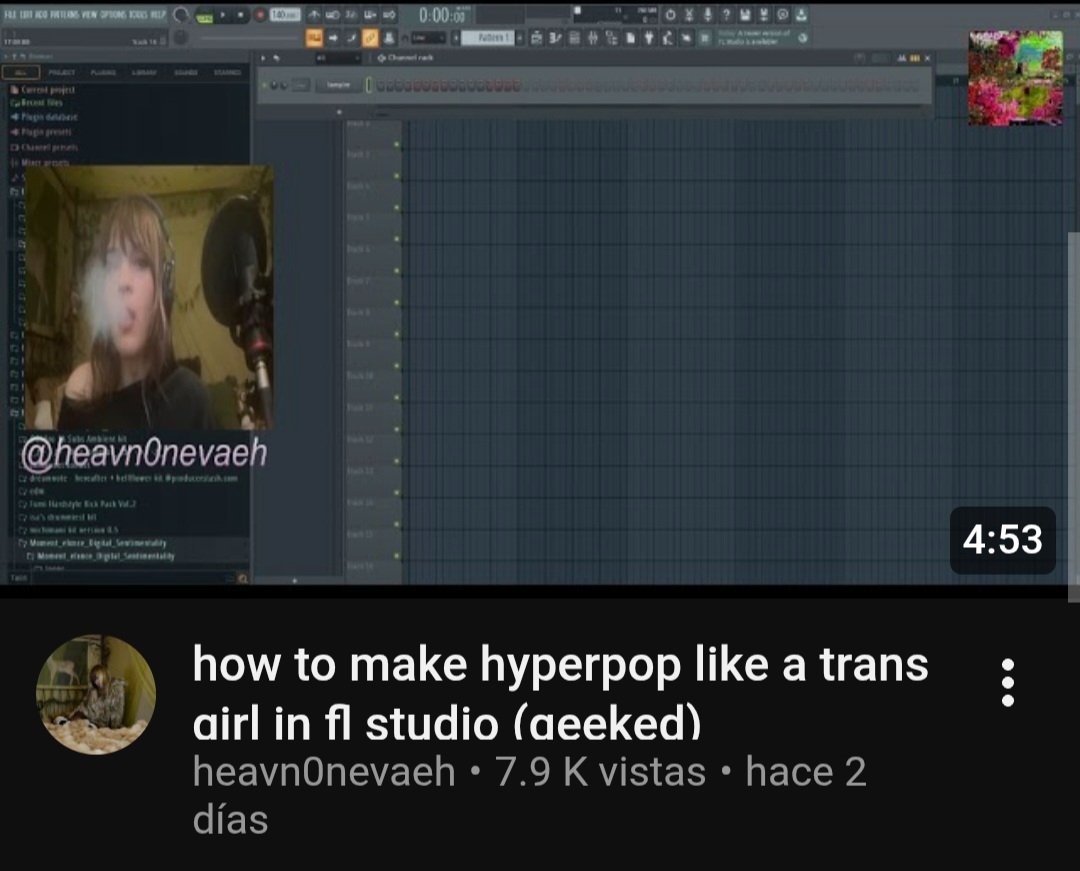
Task: Open the FILE menu in FL Studio
Action: [x=10, y=14]
